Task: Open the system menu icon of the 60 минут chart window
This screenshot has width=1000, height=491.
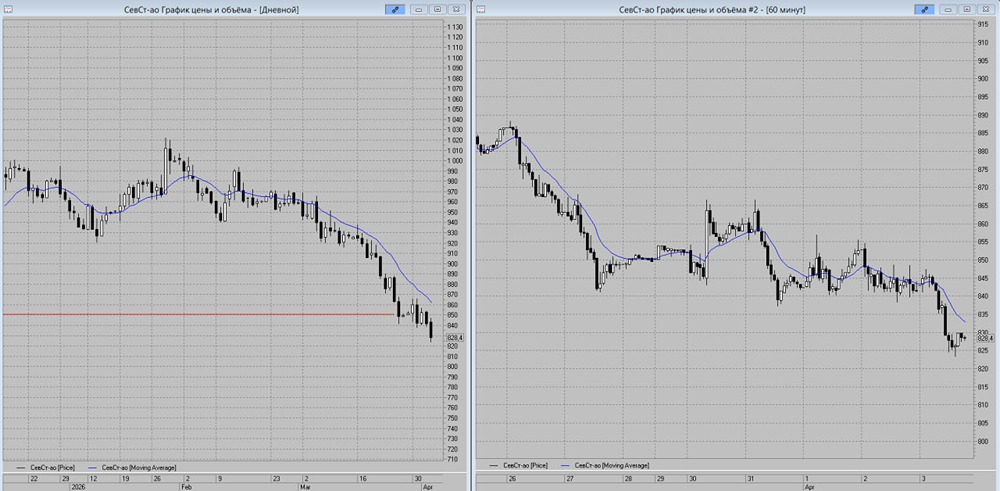Action: click(481, 10)
